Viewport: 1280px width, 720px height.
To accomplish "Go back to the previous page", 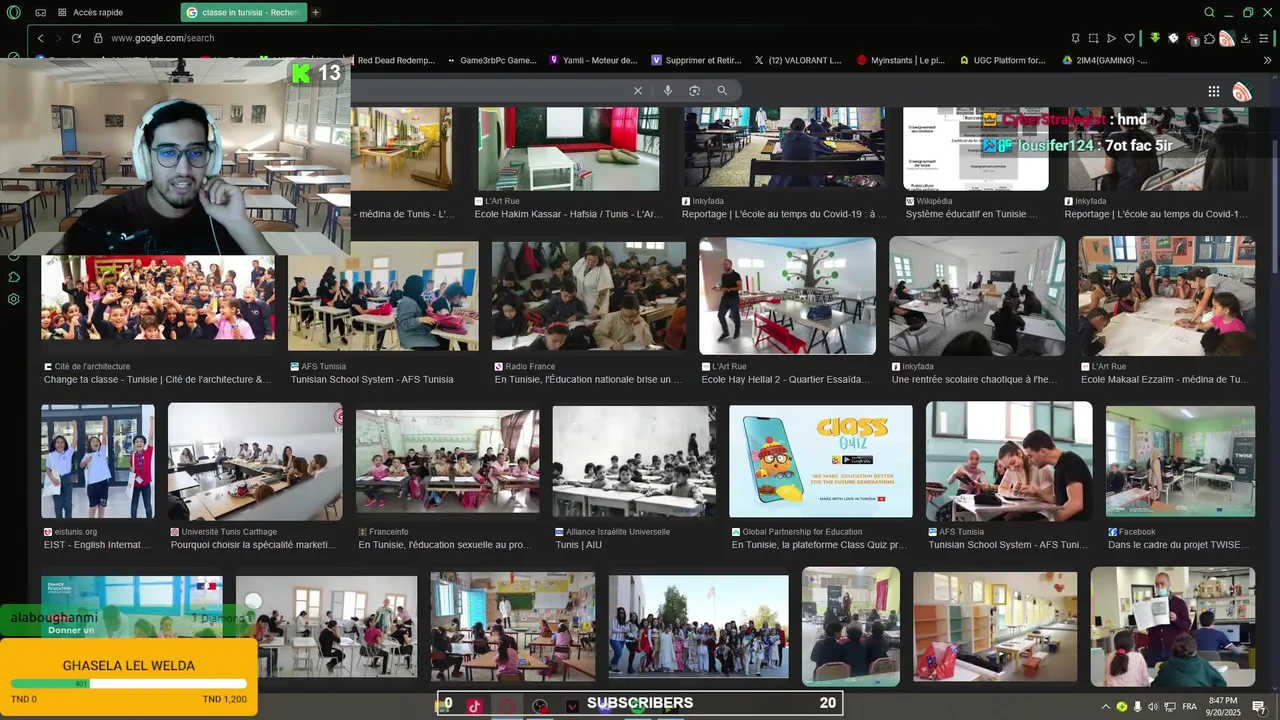I will tap(40, 38).
